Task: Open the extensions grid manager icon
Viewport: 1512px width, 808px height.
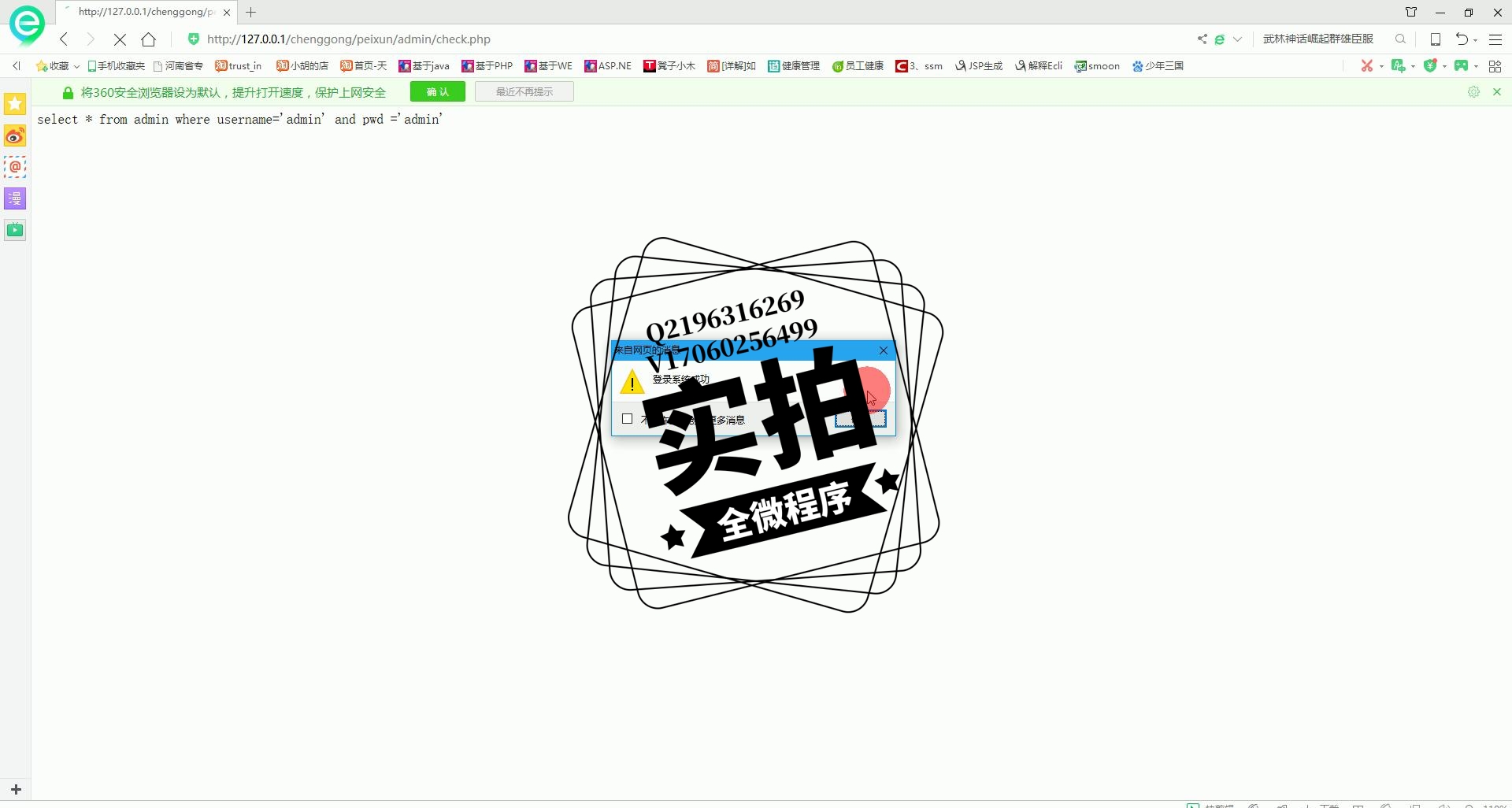Action: pyautogui.click(x=1495, y=66)
